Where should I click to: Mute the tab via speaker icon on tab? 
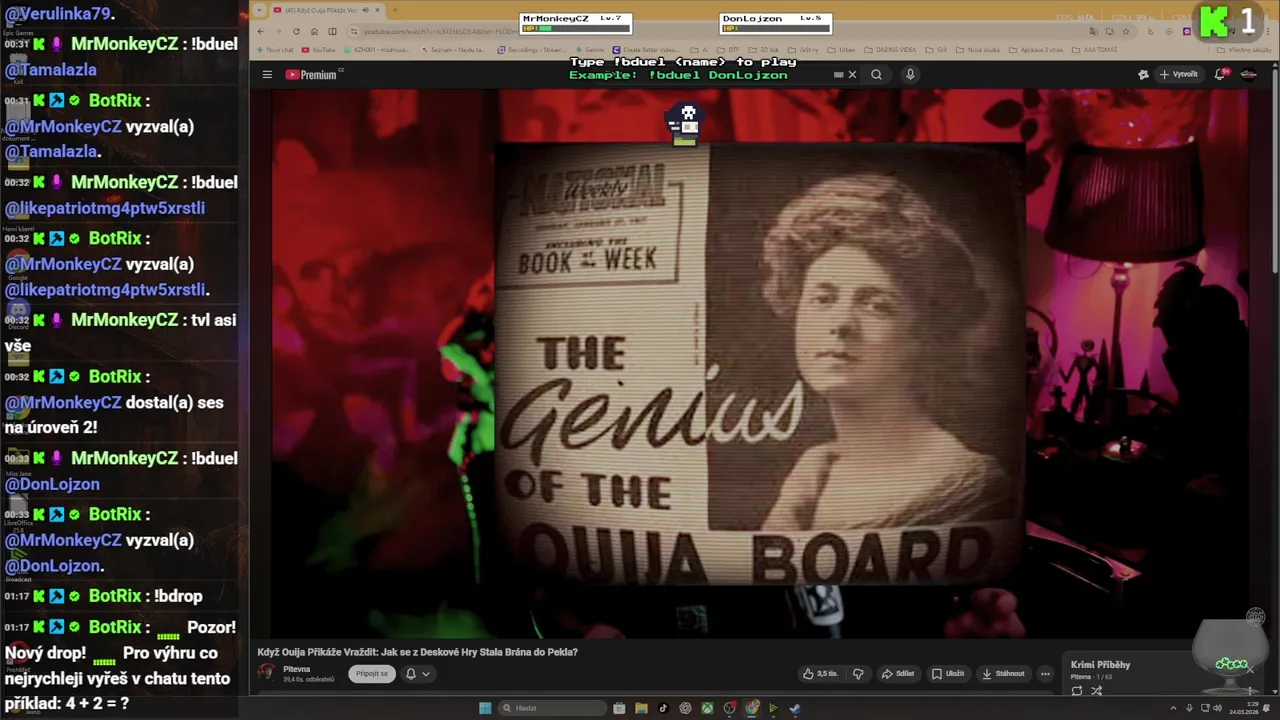365,10
